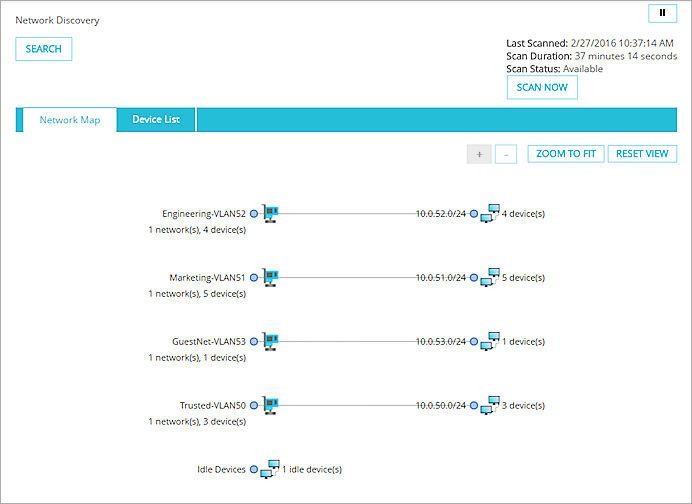Click the RESET VIEW button
Image resolution: width=692 pixels, height=504 pixels.
pos(642,154)
